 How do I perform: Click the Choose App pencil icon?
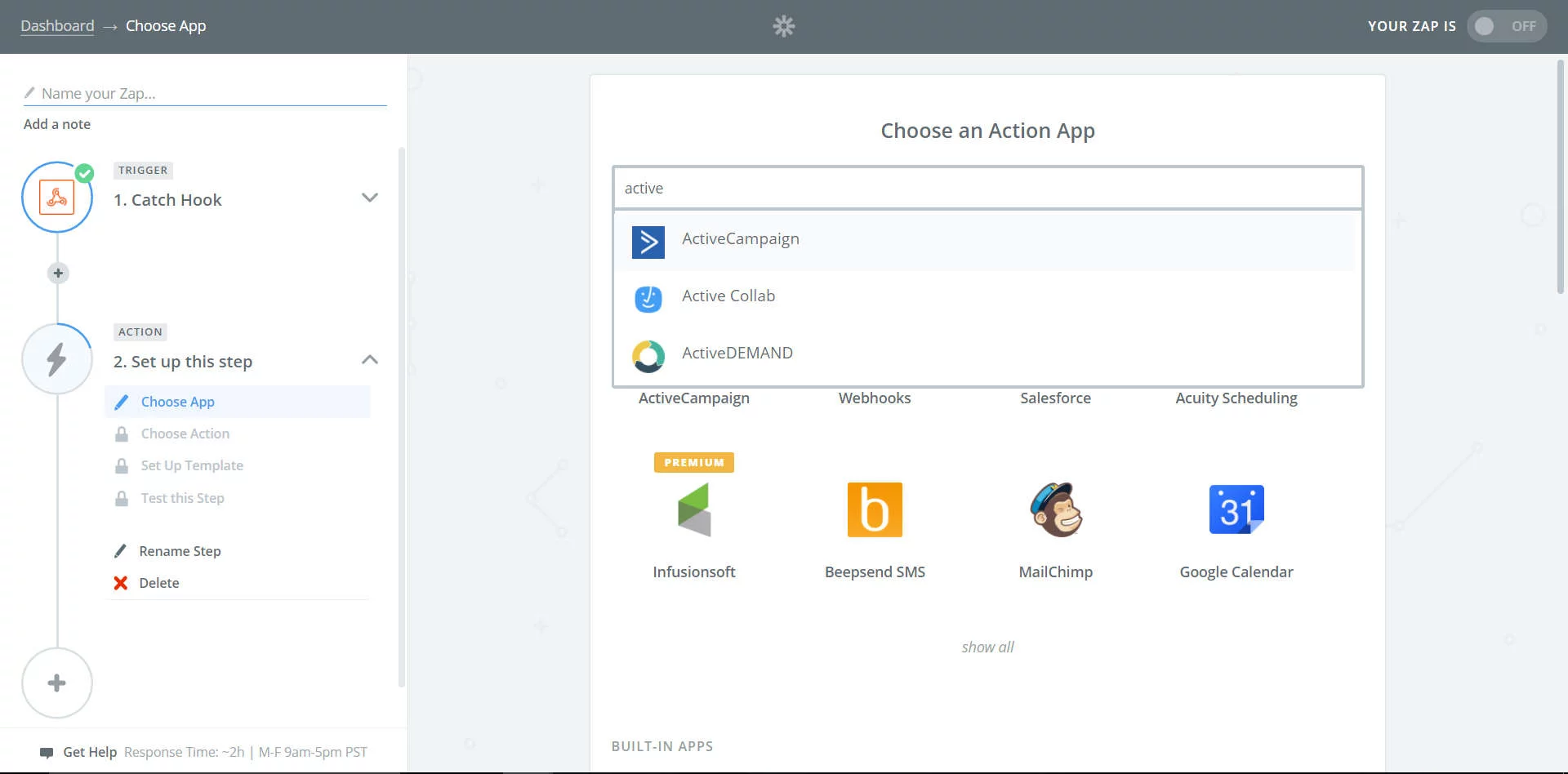click(122, 402)
